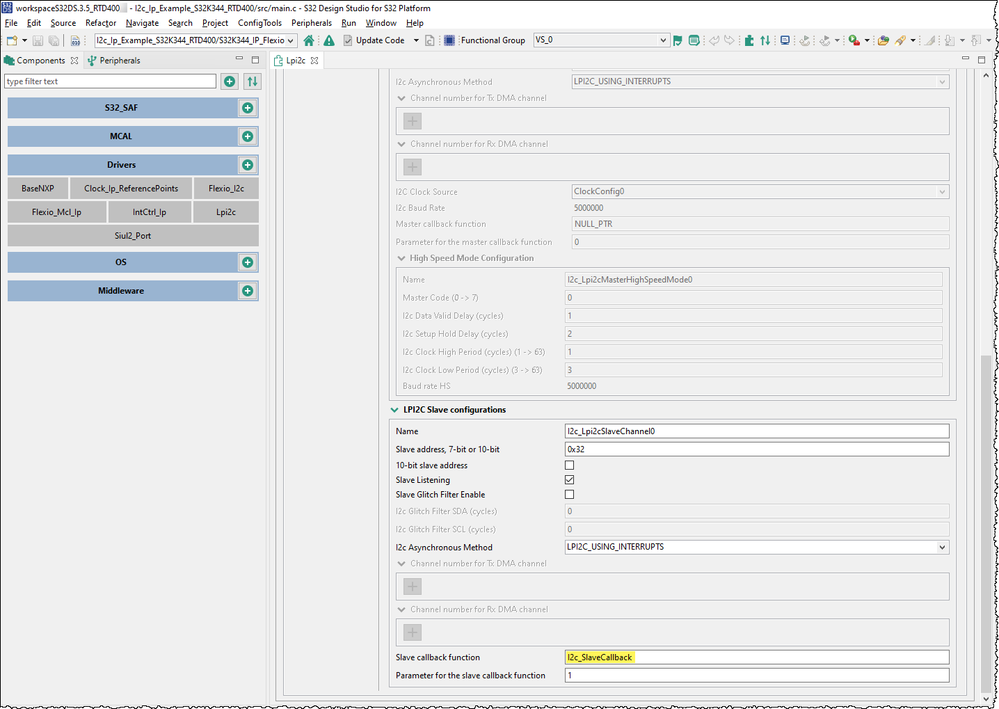999x709 pixels.
Task: Click the Slave callback function field
Action: 757,657
